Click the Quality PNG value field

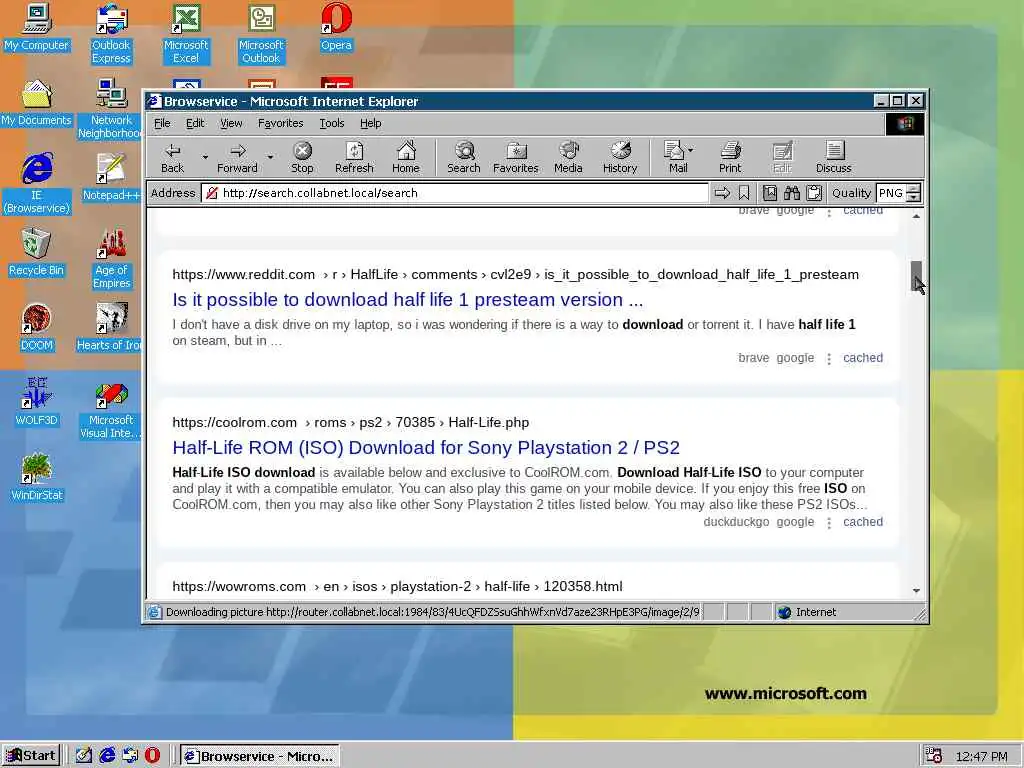891,193
